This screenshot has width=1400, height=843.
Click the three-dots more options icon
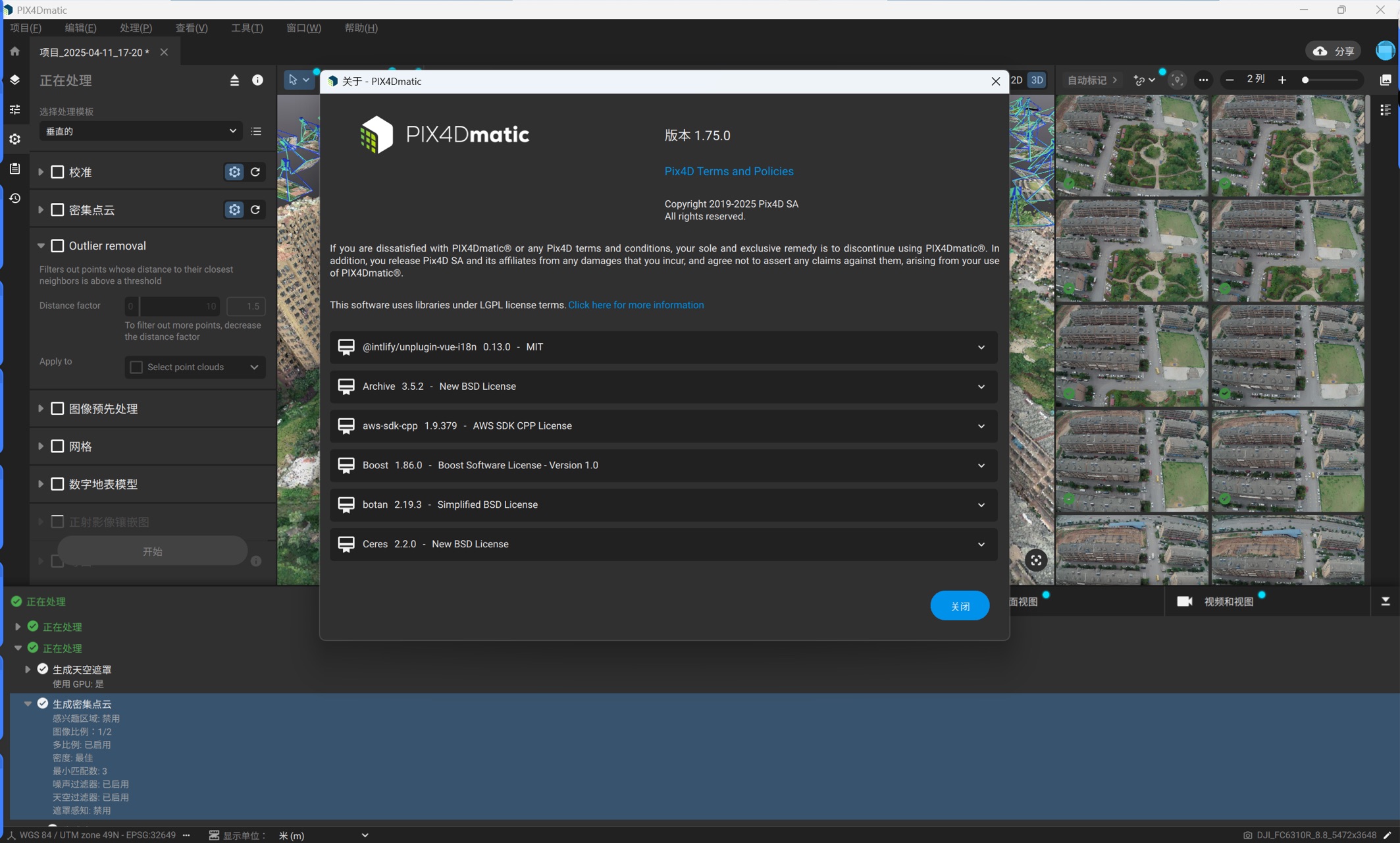(x=1203, y=80)
